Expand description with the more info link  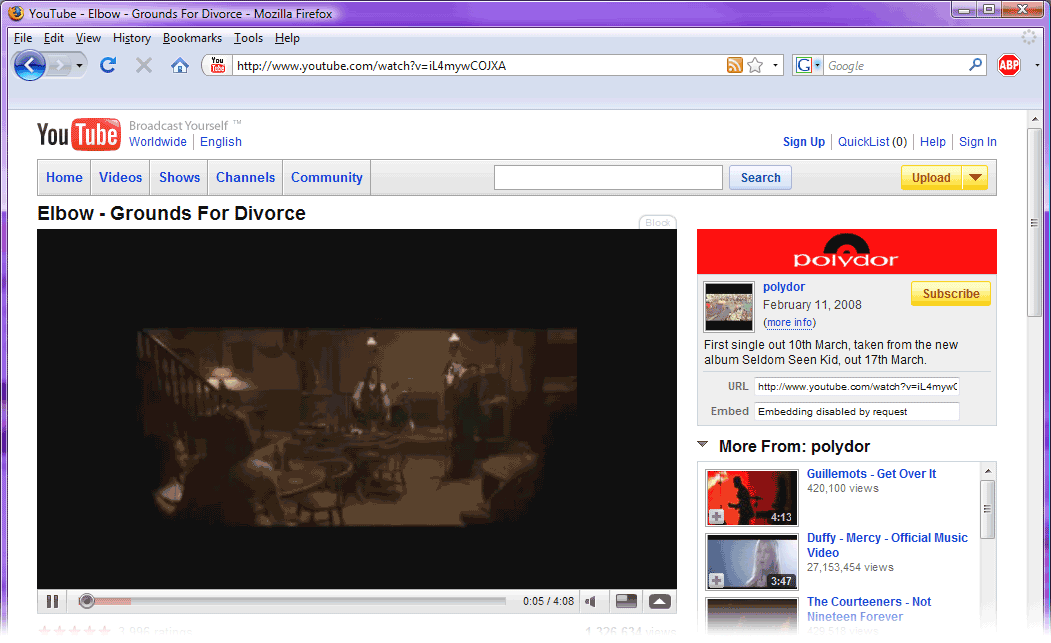(x=790, y=323)
